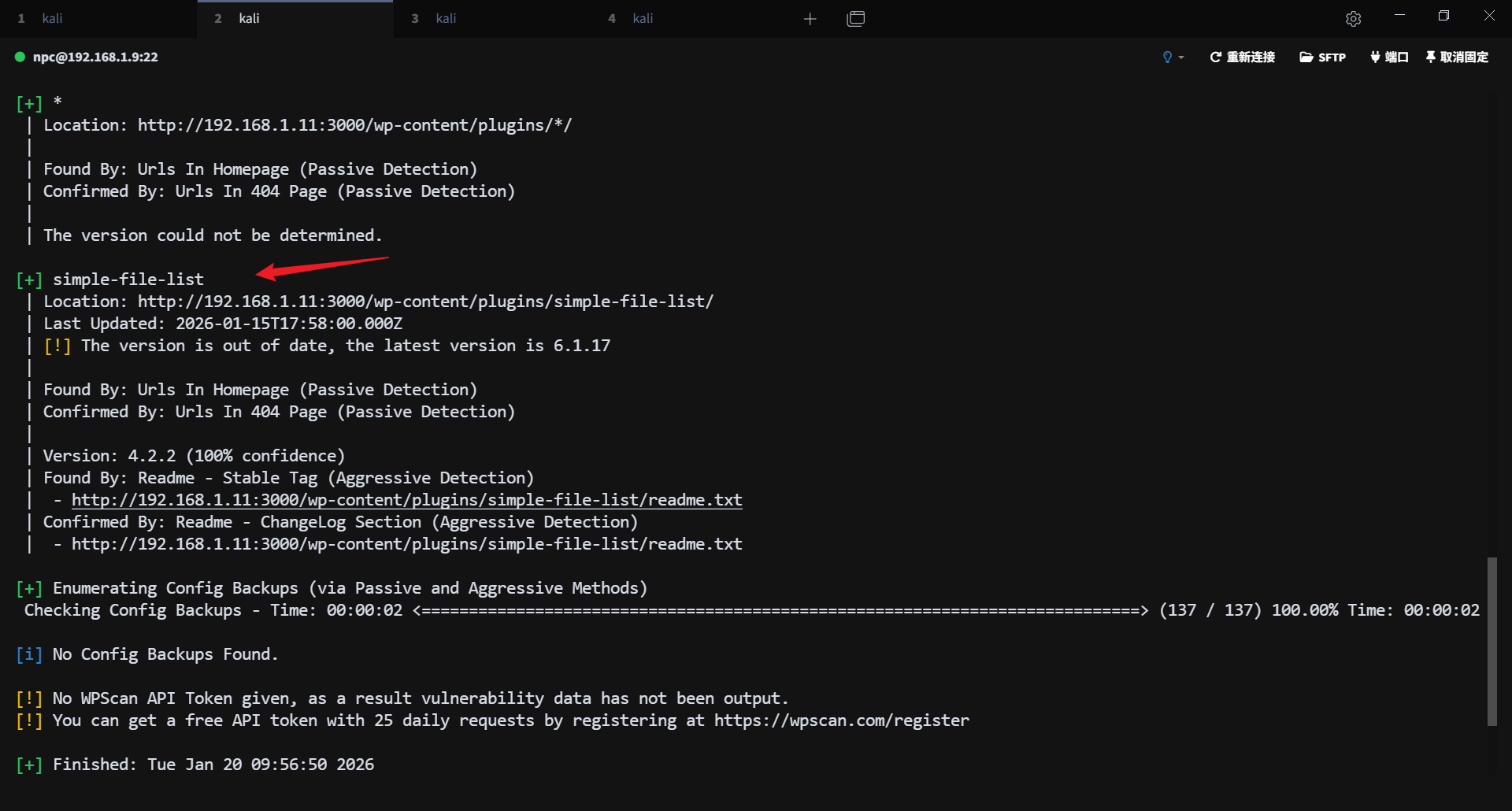Image resolution: width=1512 pixels, height=811 pixels.
Task: Click the 重新连接 reconnect button
Action: [1242, 57]
